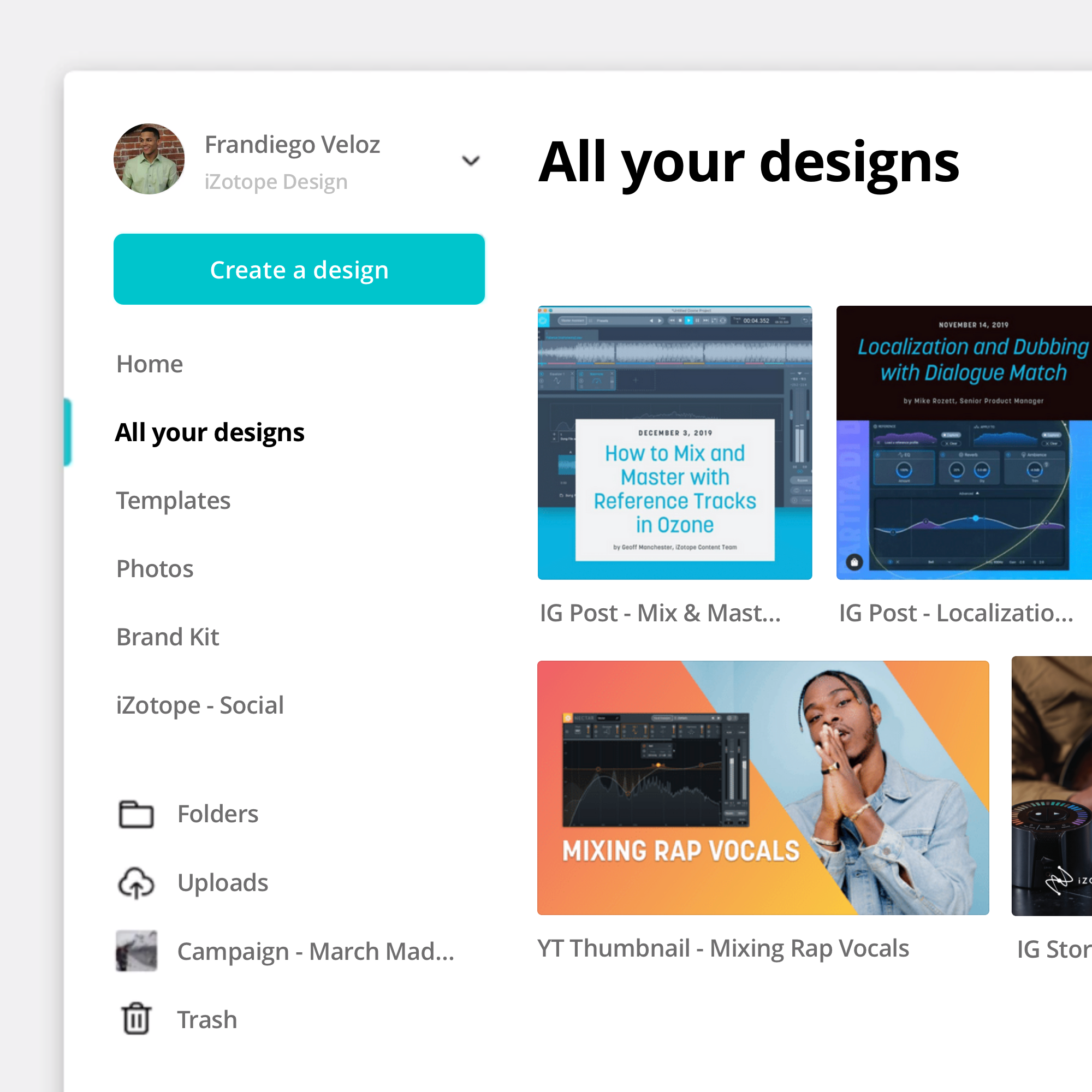Click Frandiego Veloz's profile avatar
The width and height of the screenshot is (1092, 1092).
[x=149, y=160]
